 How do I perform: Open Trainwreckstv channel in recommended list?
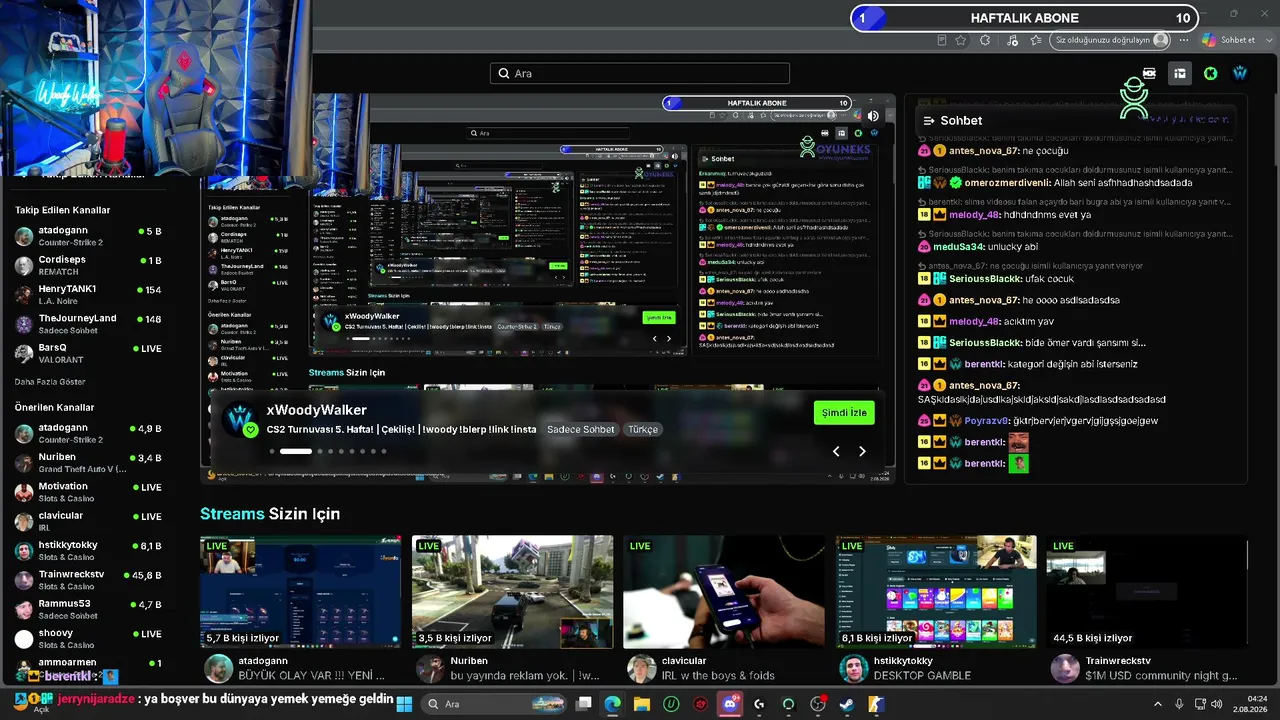point(88,580)
